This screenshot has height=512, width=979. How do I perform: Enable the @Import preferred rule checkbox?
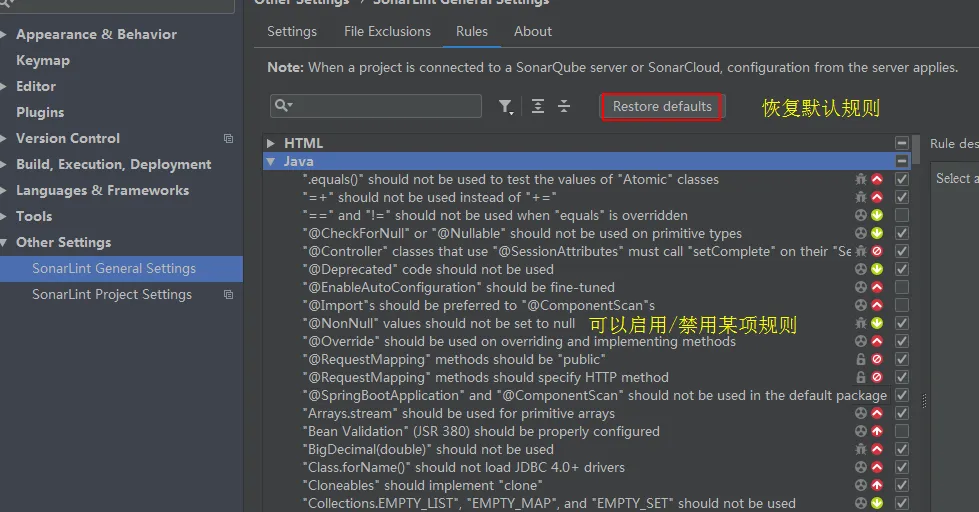(x=902, y=305)
